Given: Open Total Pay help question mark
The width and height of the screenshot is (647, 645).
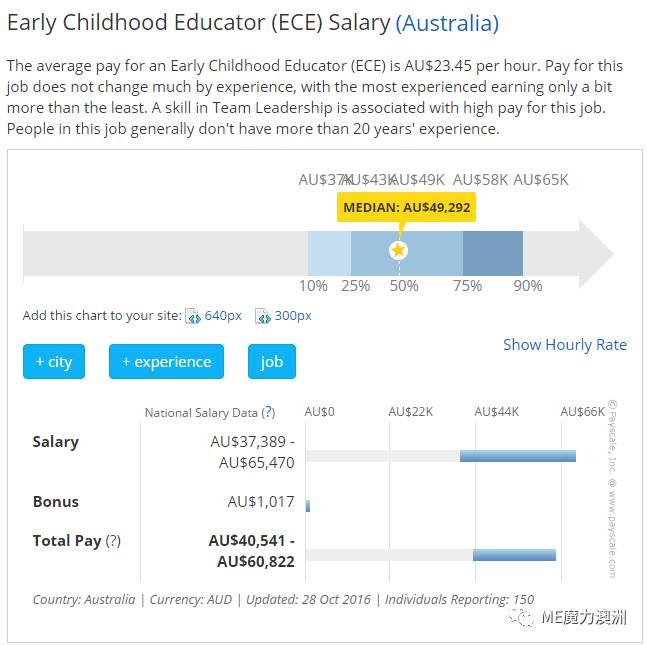Looking at the screenshot, I should coord(113,541).
